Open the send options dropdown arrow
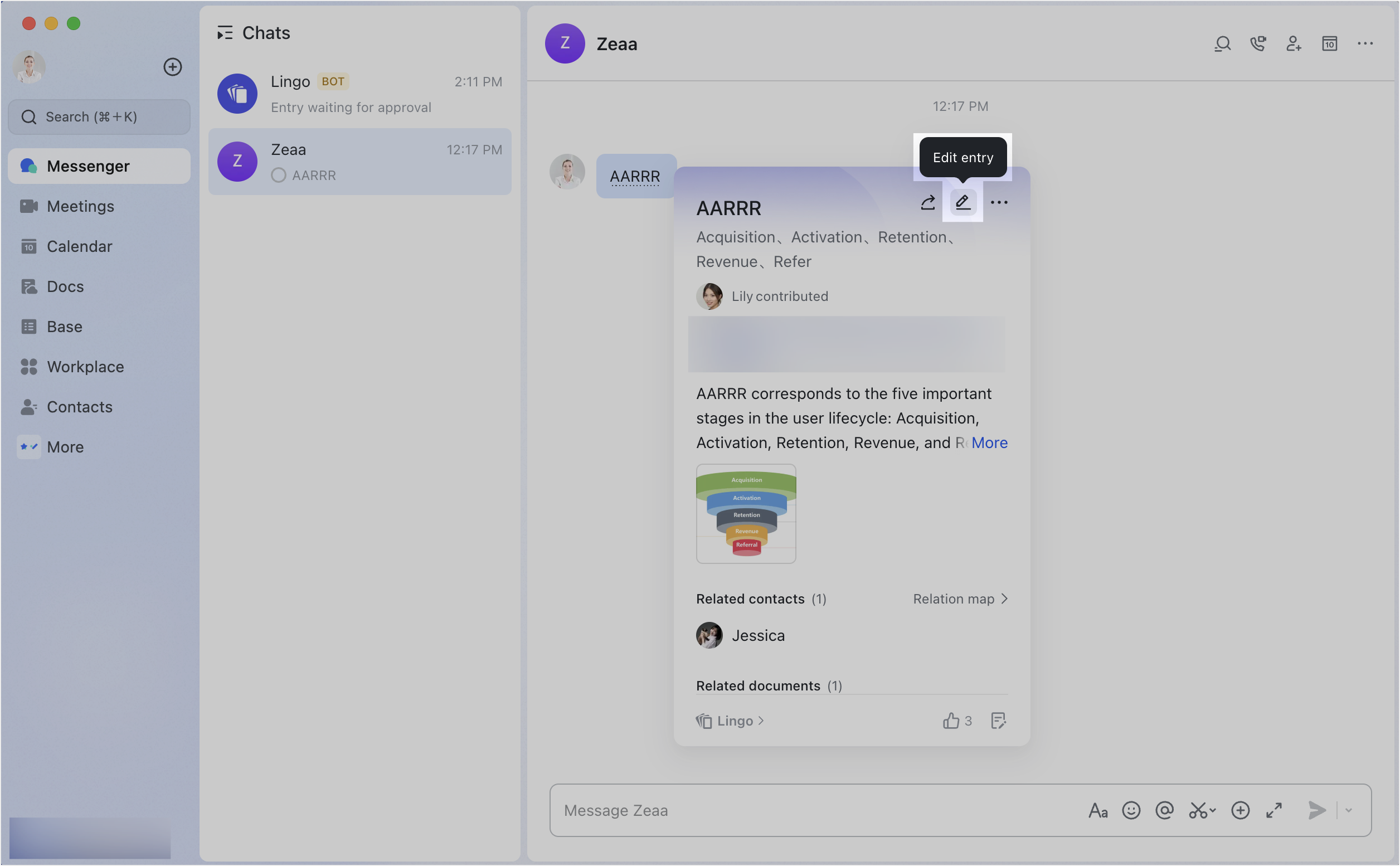 point(1348,810)
